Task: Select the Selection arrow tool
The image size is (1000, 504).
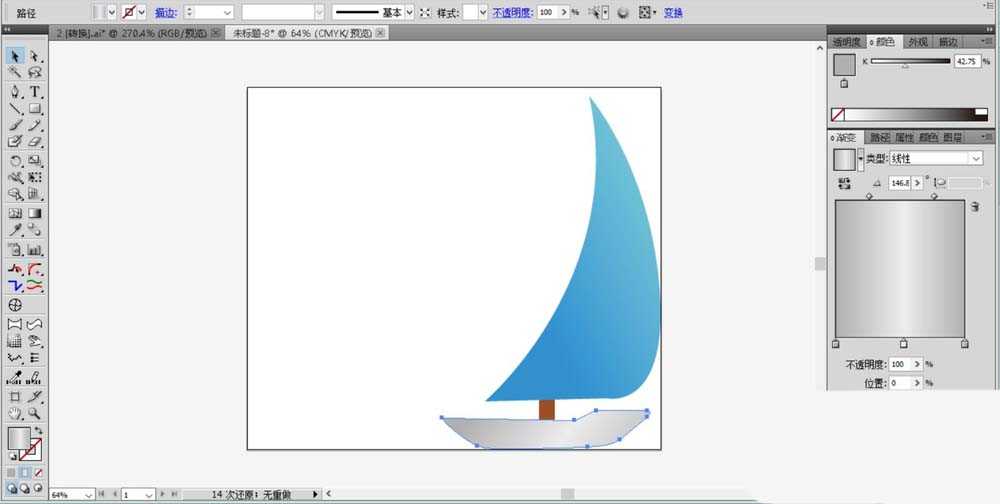Action: [15, 56]
